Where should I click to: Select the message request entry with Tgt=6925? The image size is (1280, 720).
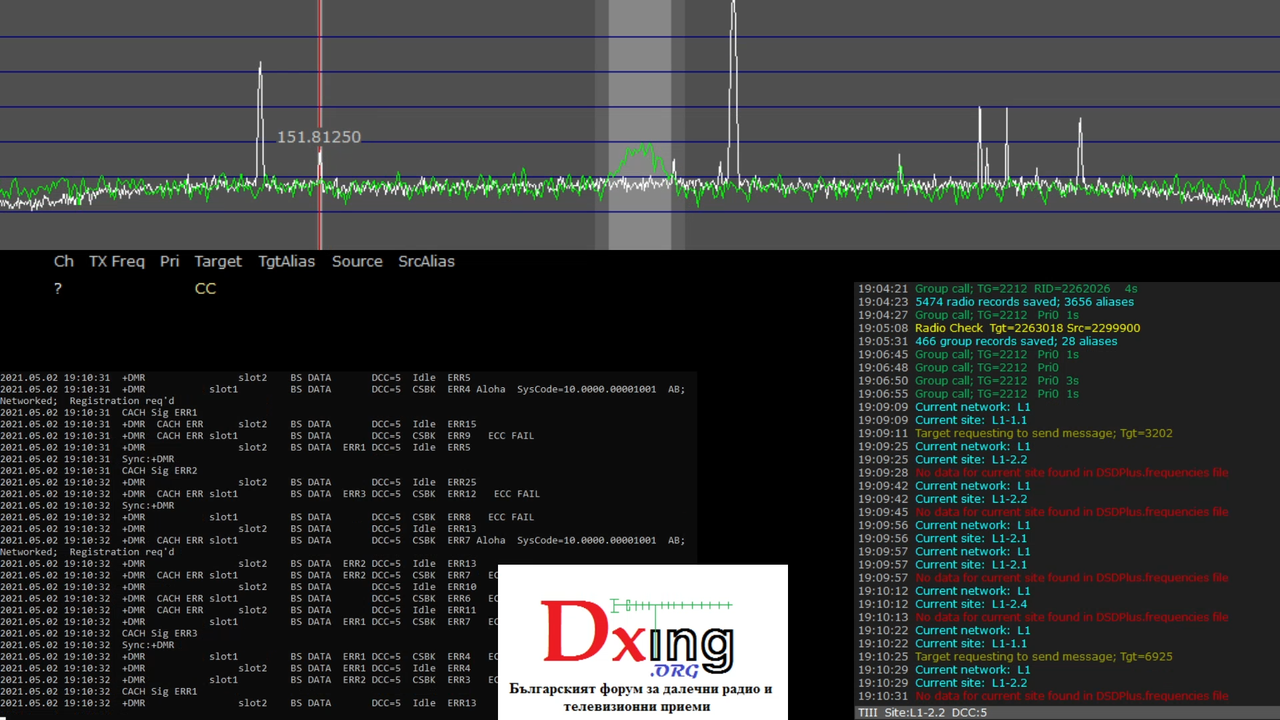1016,656
